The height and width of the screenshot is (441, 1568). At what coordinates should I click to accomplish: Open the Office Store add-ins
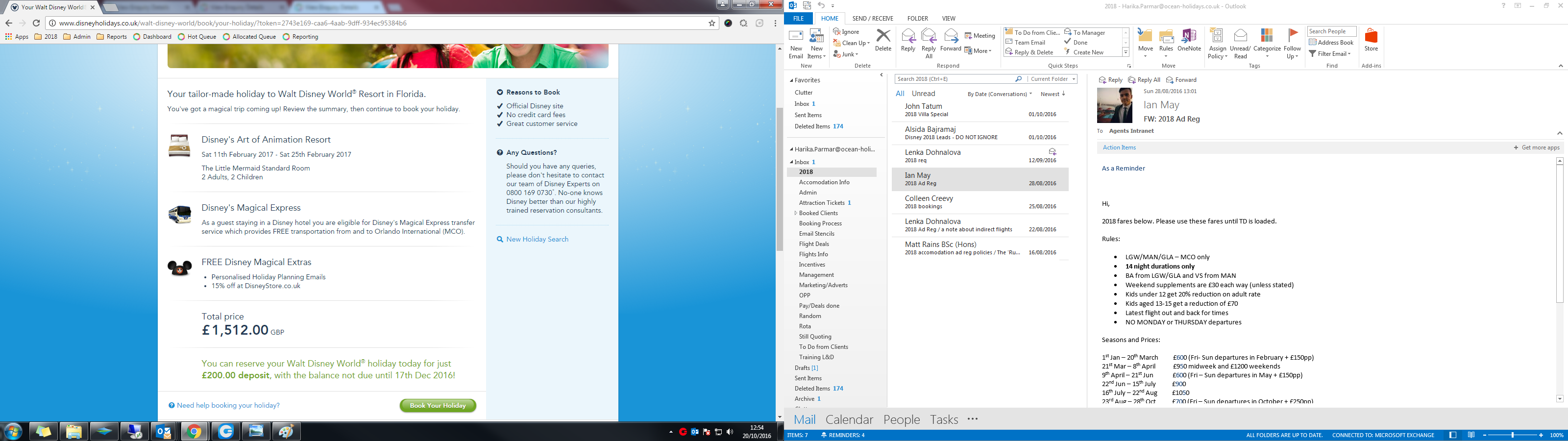tap(1371, 40)
